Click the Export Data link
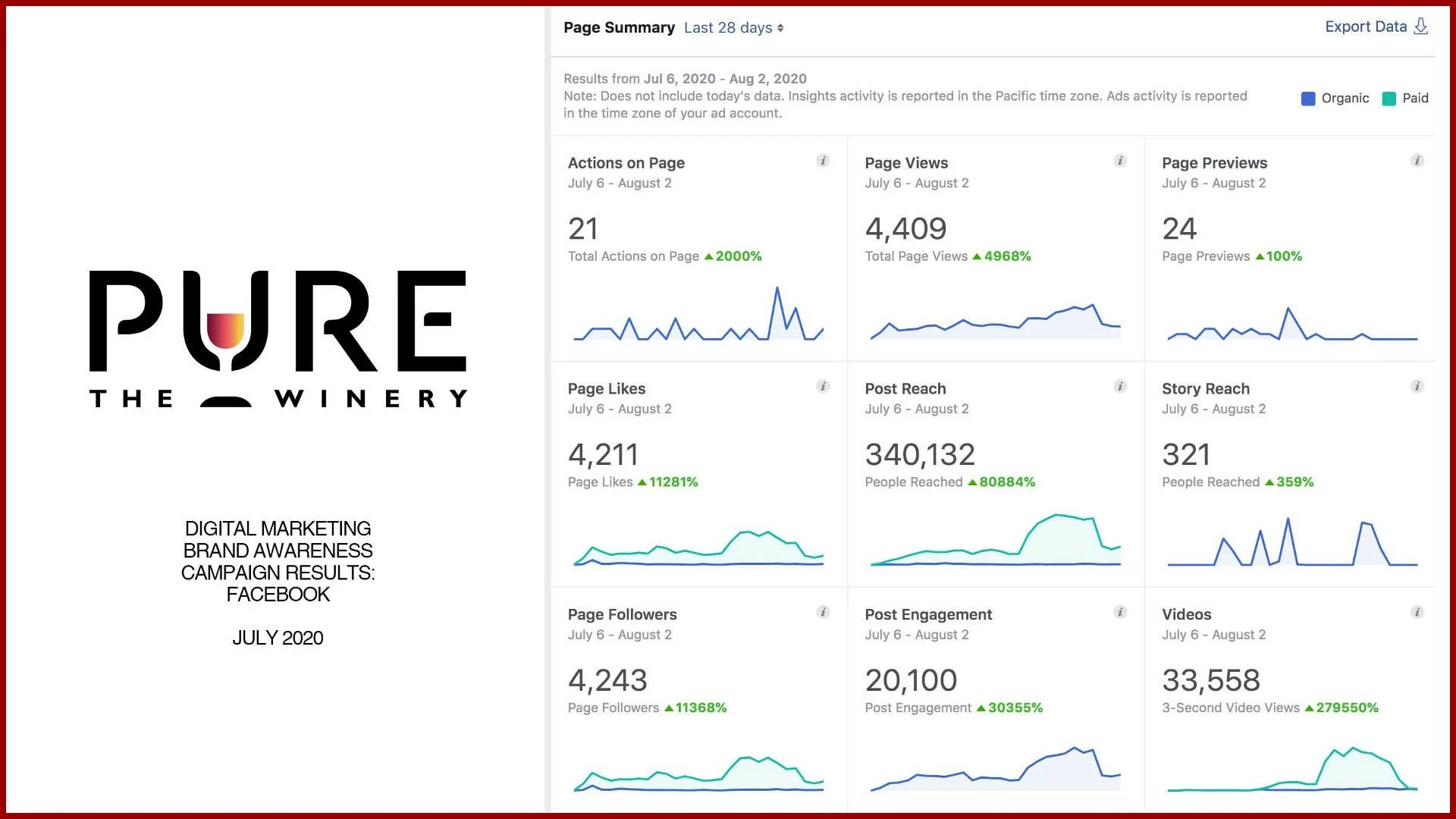The width and height of the screenshot is (1456, 819). pyautogui.click(x=1365, y=27)
